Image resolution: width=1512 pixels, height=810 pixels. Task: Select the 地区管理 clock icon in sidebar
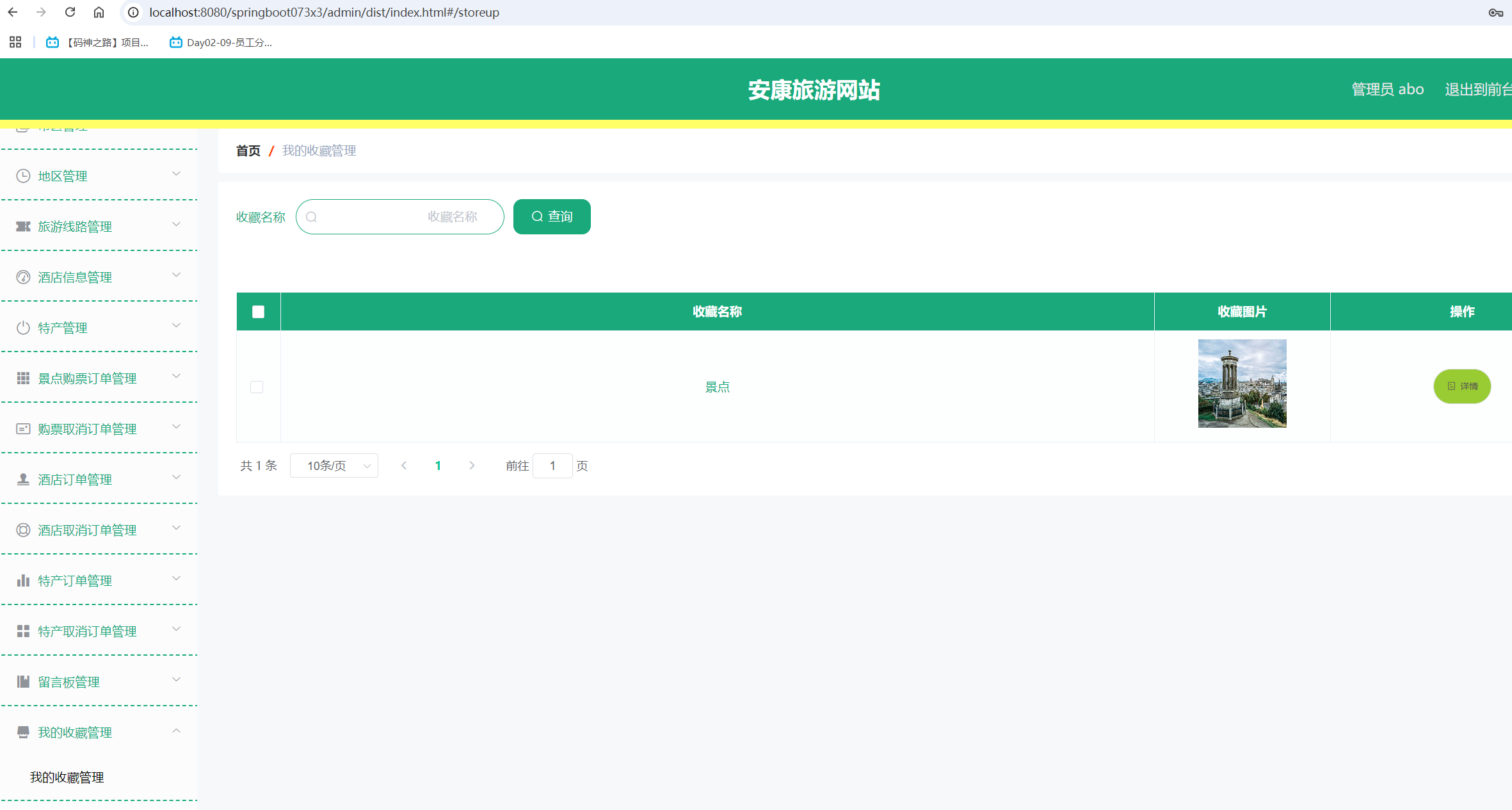[23, 175]
